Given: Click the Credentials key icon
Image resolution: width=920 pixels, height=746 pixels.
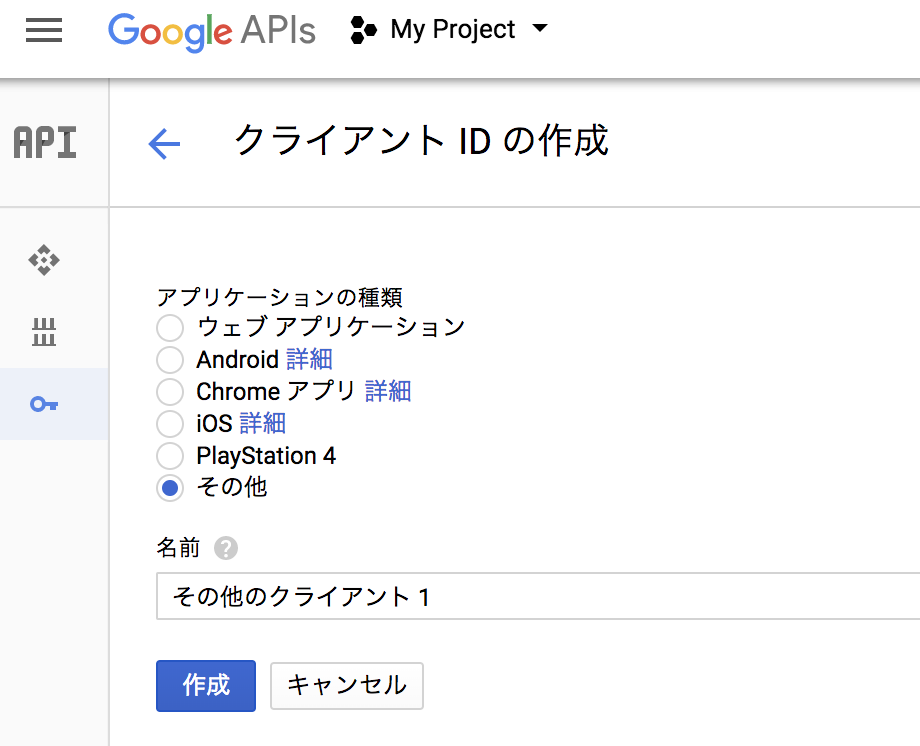Looking at the screenshot, I should (x=44, y=404).
